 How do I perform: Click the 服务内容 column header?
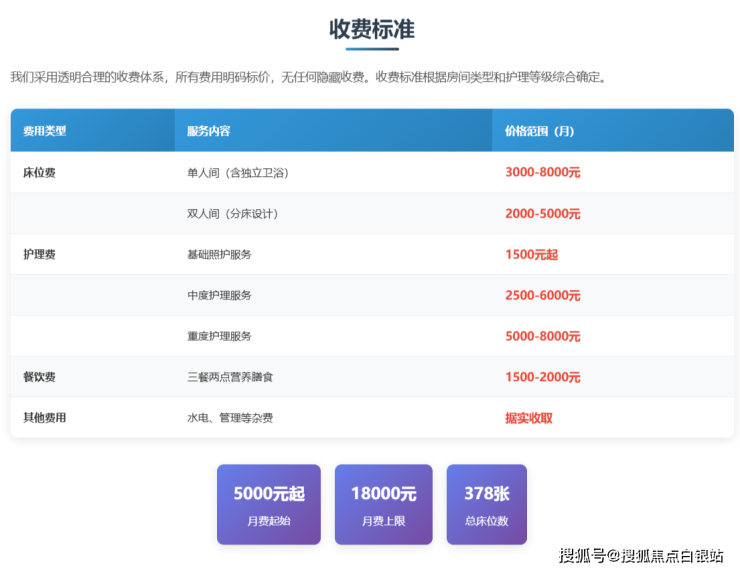click(x=208, y=131)
